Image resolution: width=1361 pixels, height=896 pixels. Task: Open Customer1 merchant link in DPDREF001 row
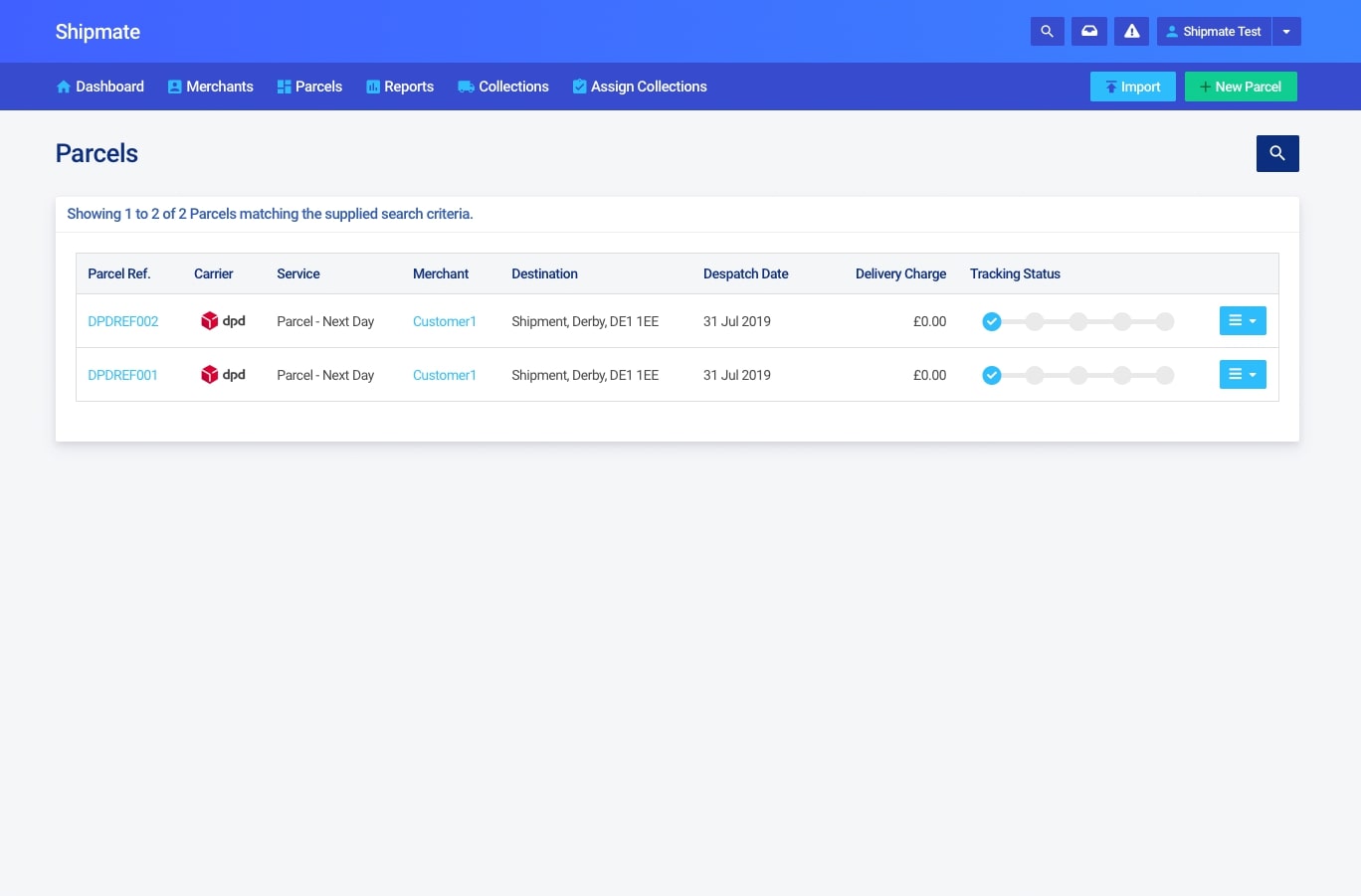pyautogui.click(x=445, y=375)
